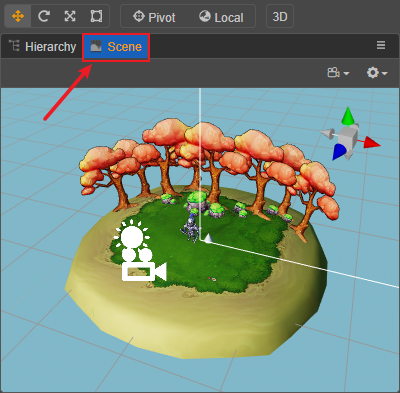Click the red X-axis cone on the gizmo
400x393 pixels.
click(372, 142)
